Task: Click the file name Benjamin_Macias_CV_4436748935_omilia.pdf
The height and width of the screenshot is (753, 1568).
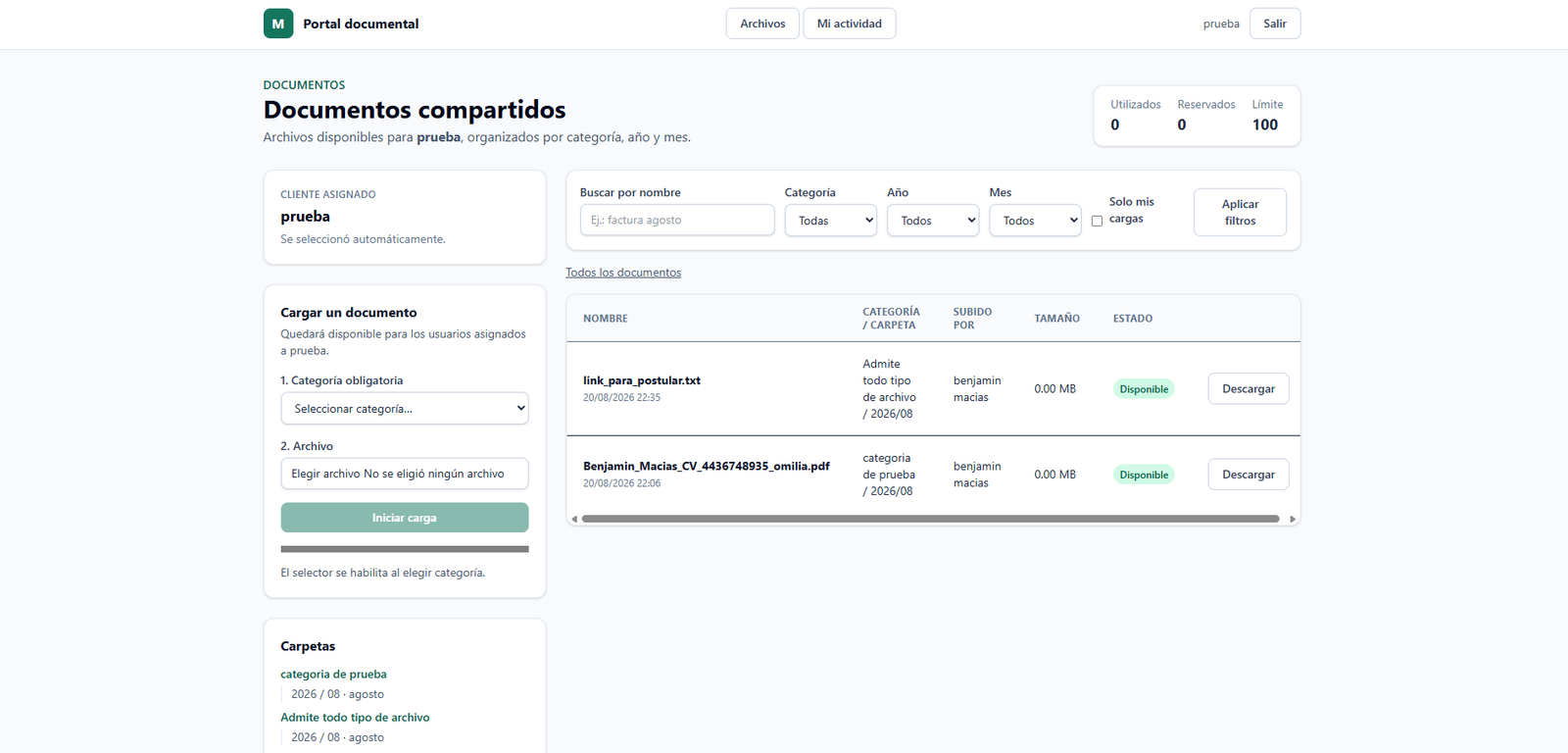Action: [707, 466]
